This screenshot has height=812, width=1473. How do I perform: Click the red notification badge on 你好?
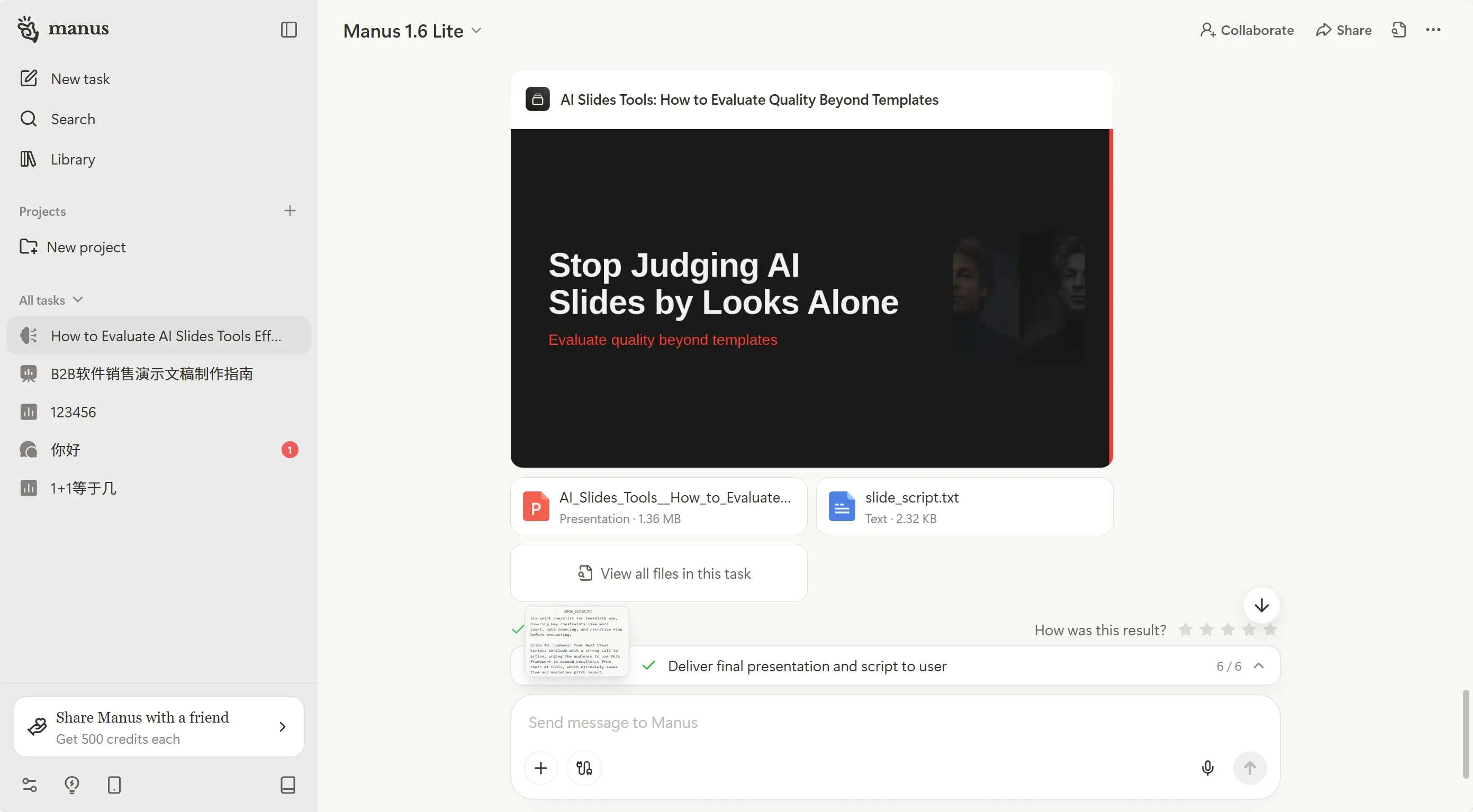tap(290, 450)
